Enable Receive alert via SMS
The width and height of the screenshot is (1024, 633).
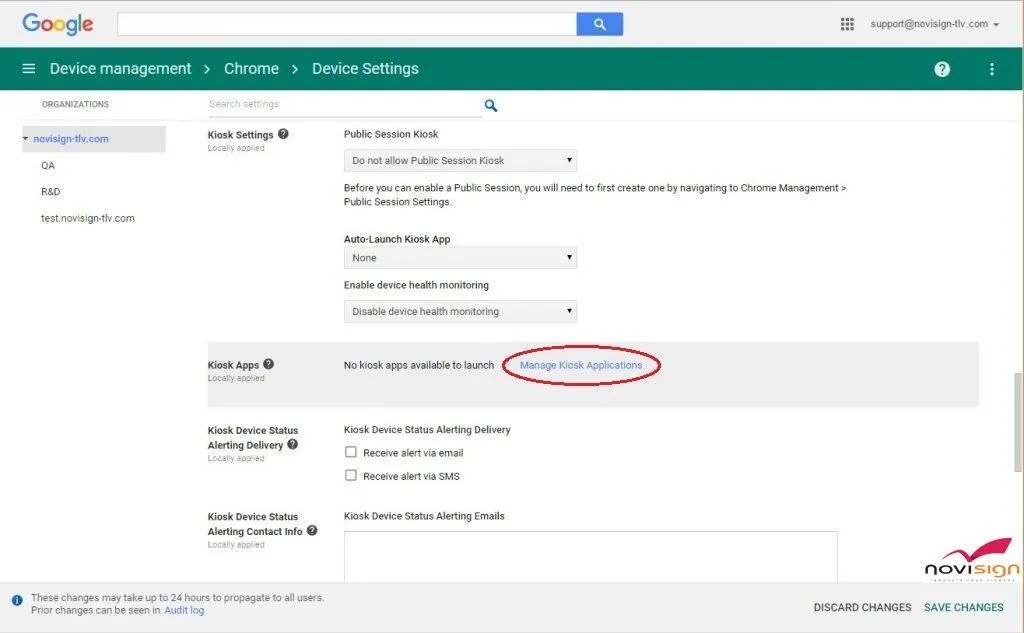click(351, 476)
